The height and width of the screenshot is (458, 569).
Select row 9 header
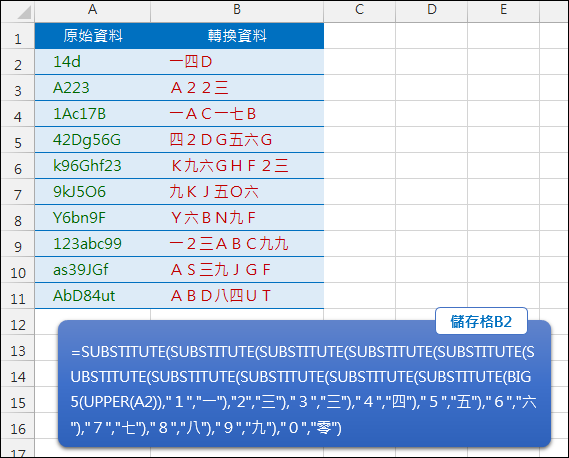[x=18, y=244]
